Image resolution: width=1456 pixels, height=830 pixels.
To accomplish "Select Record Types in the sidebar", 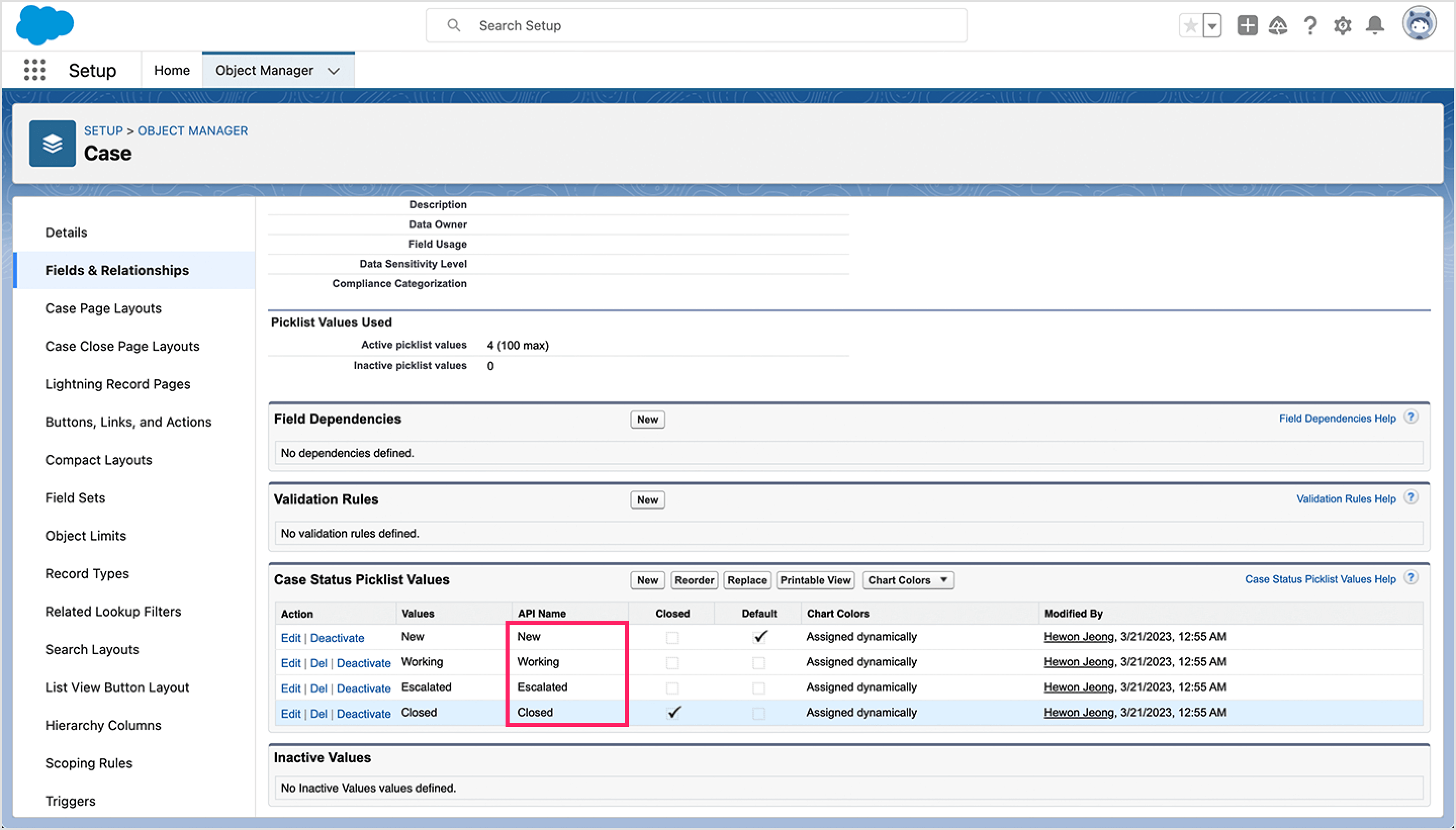I will [x=86, y=574].
